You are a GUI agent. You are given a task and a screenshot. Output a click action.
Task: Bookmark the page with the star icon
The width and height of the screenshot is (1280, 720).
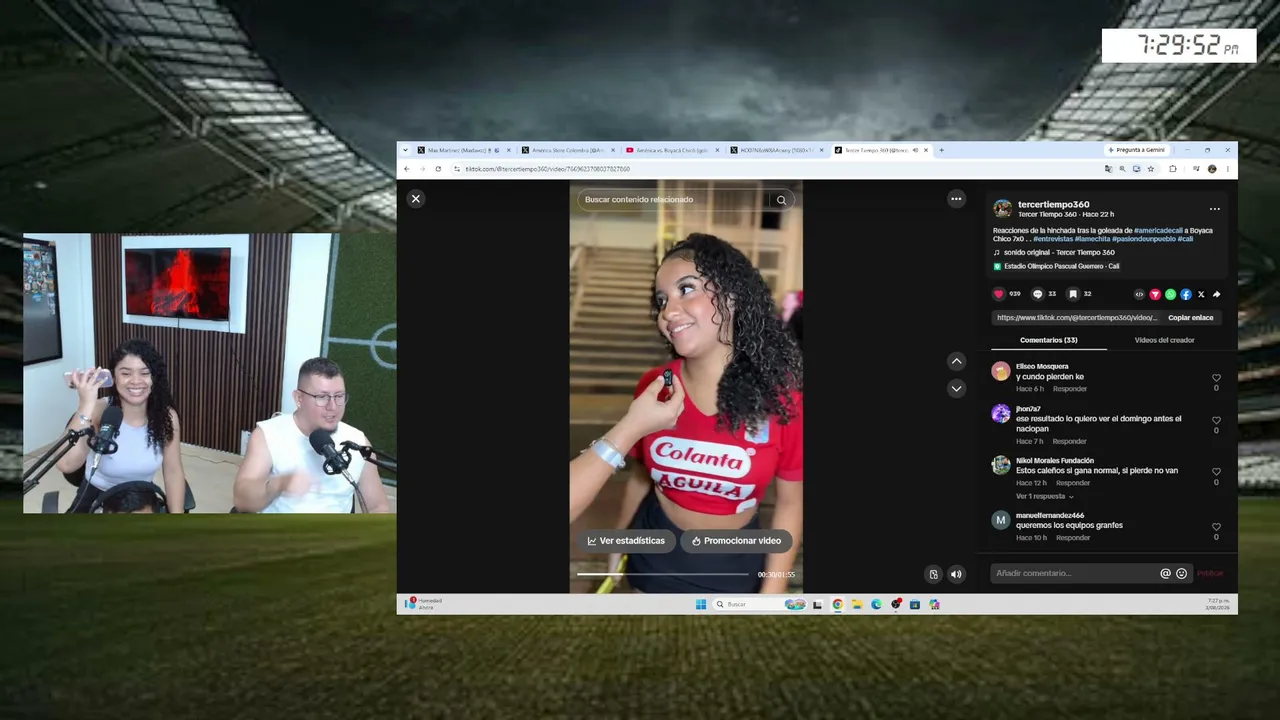click(1151, 169)
